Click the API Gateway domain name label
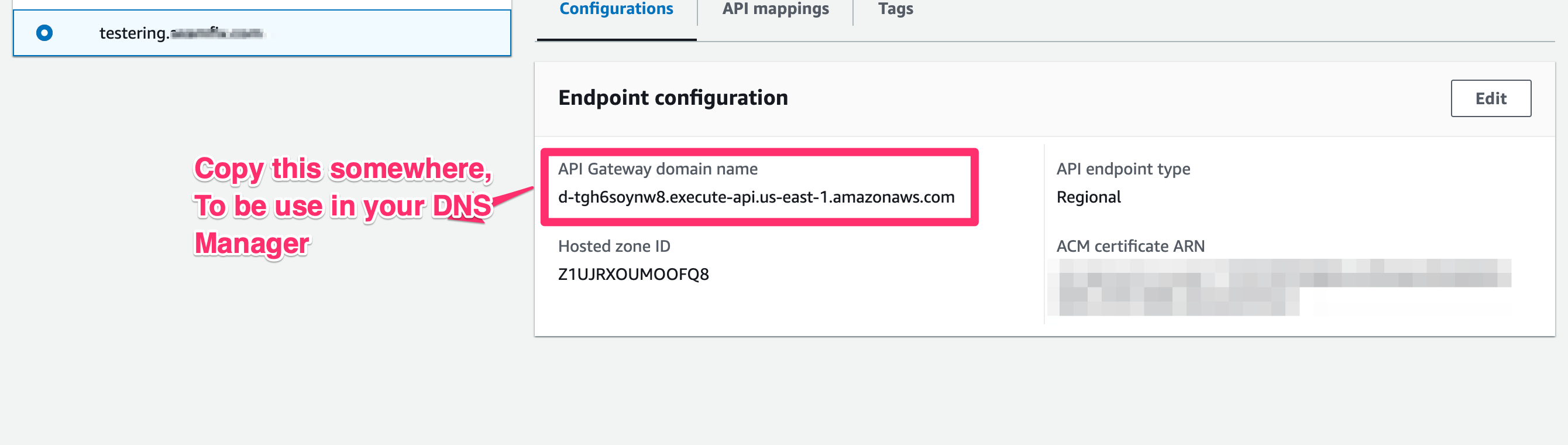This screenshot has width=1568, height=445. pos(658,169)
